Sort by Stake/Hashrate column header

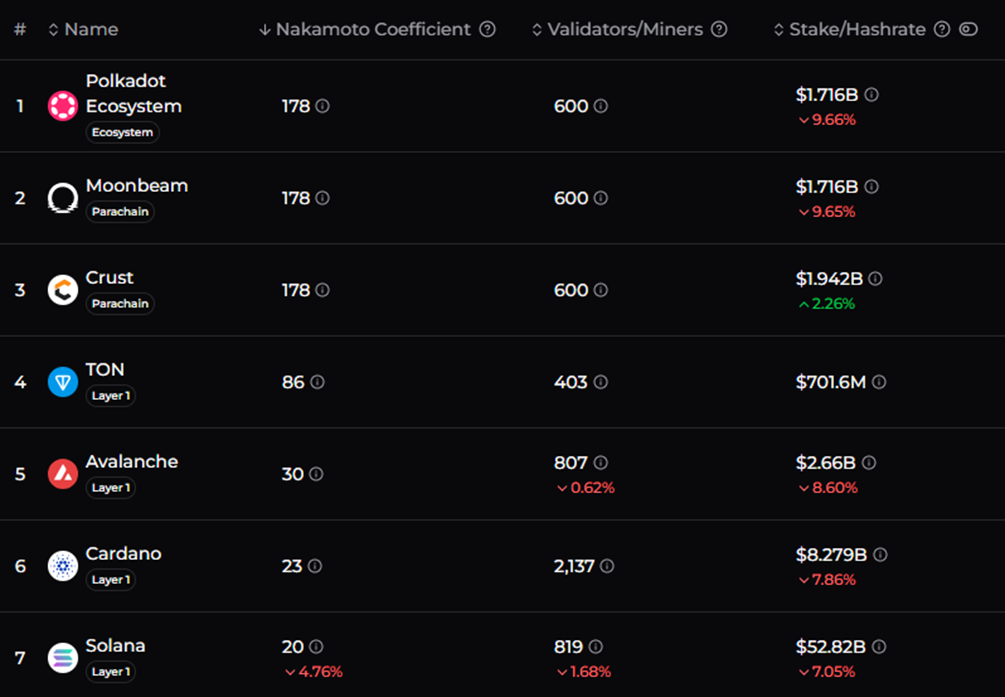click(x=856, y=30)
